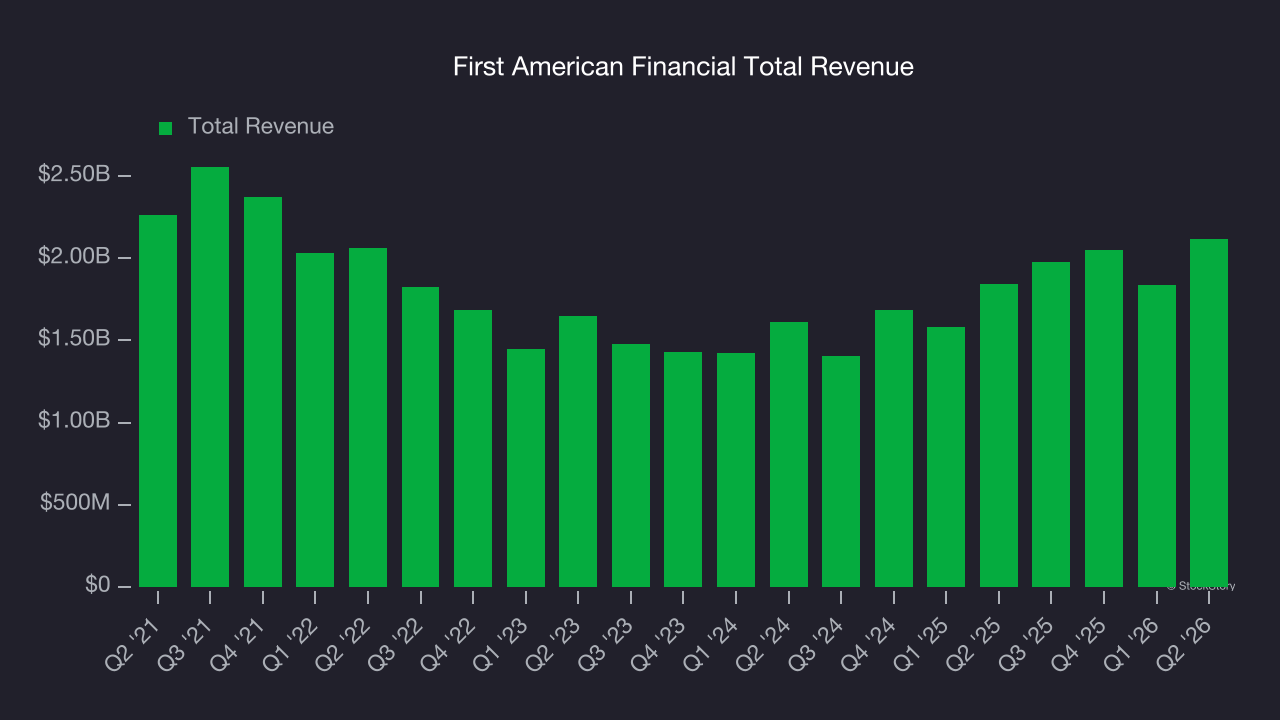Click the Q1 '23 revenue bar
Viewport: 1280px width, 720px height.
click(526, 468)
